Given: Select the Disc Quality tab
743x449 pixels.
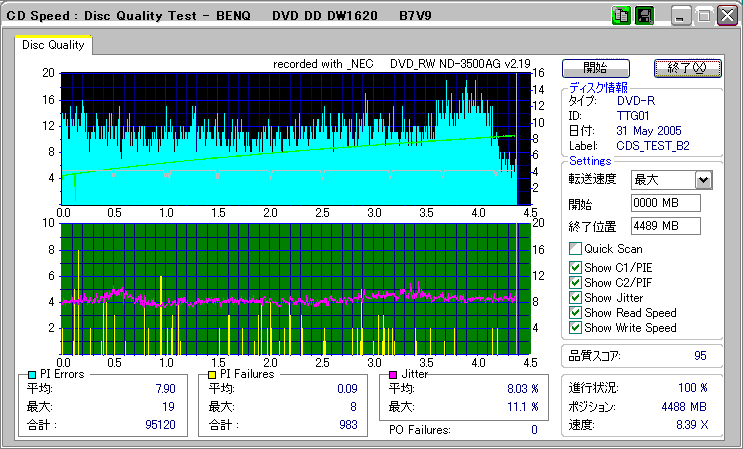Looking at the screenshot, I should [54, 45].
